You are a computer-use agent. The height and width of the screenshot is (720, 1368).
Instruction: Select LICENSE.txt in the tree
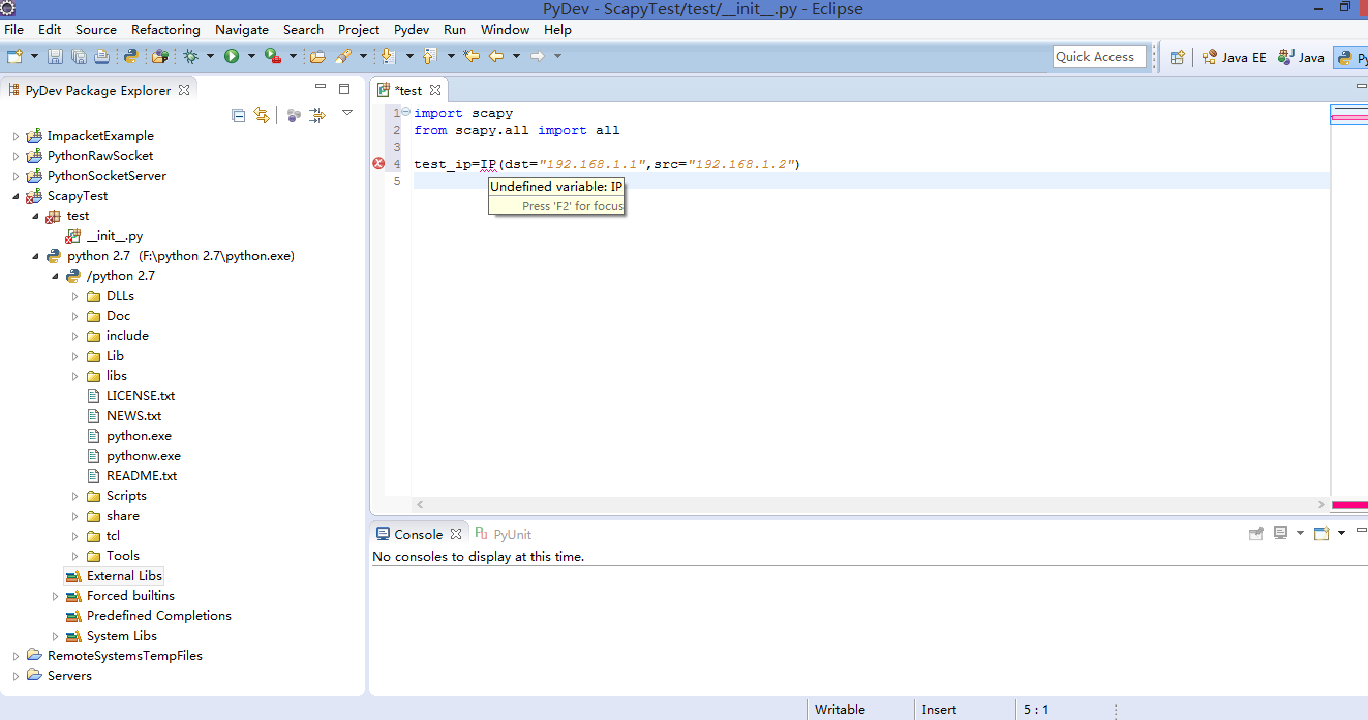pyautogui.click(x=131, y=396)
